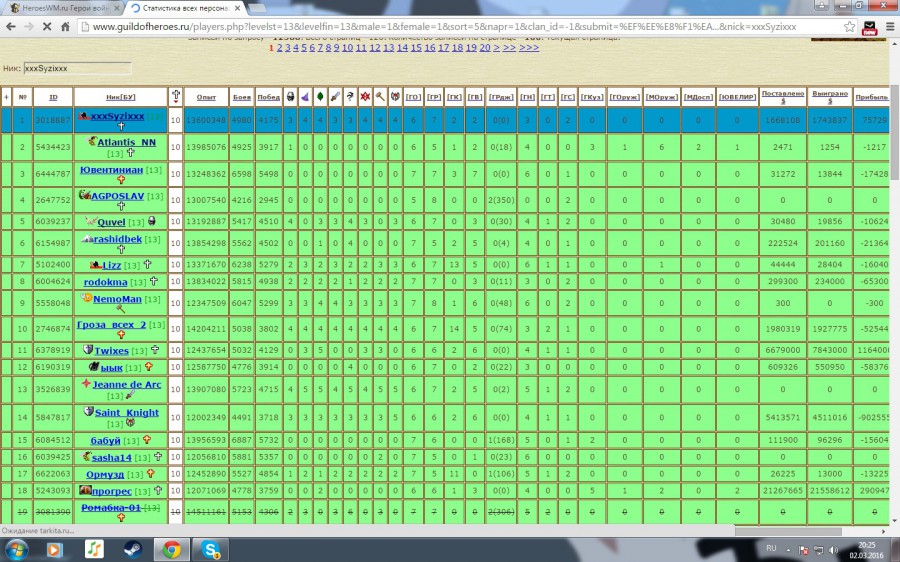Click the browser forward arrow

click(29, 26)
